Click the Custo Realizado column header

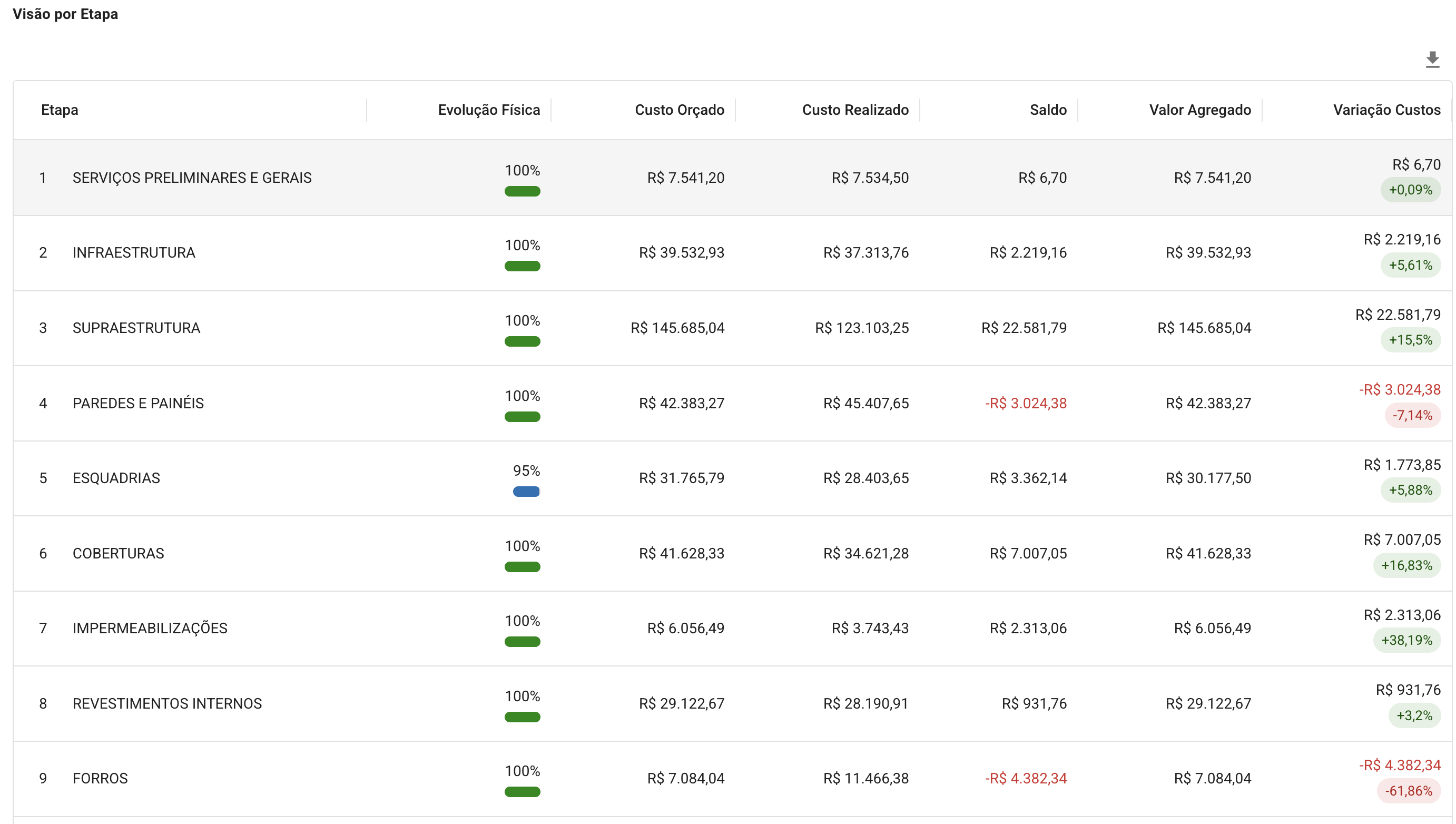855,110
